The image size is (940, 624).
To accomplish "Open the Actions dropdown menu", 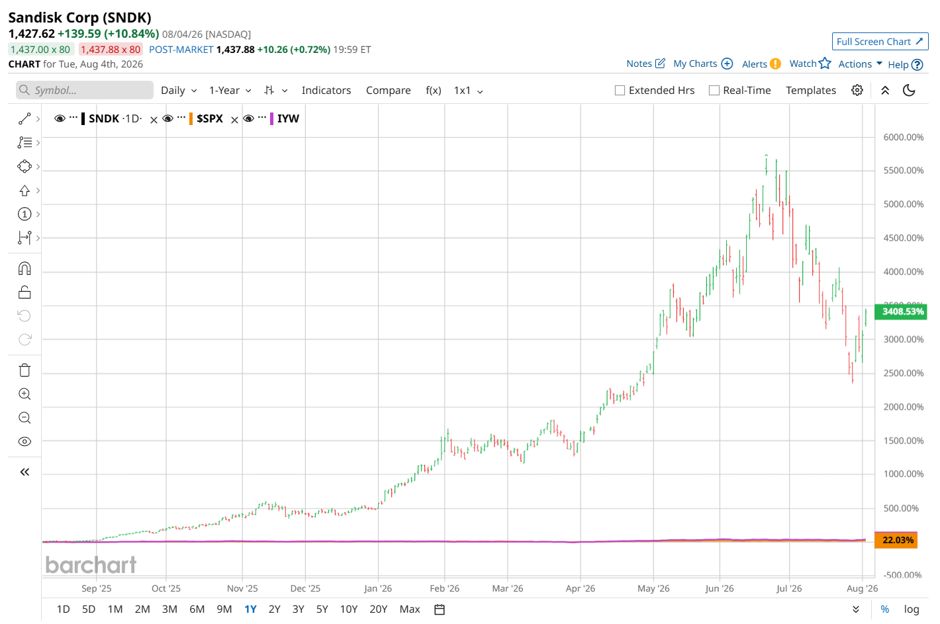I will 860,64.
